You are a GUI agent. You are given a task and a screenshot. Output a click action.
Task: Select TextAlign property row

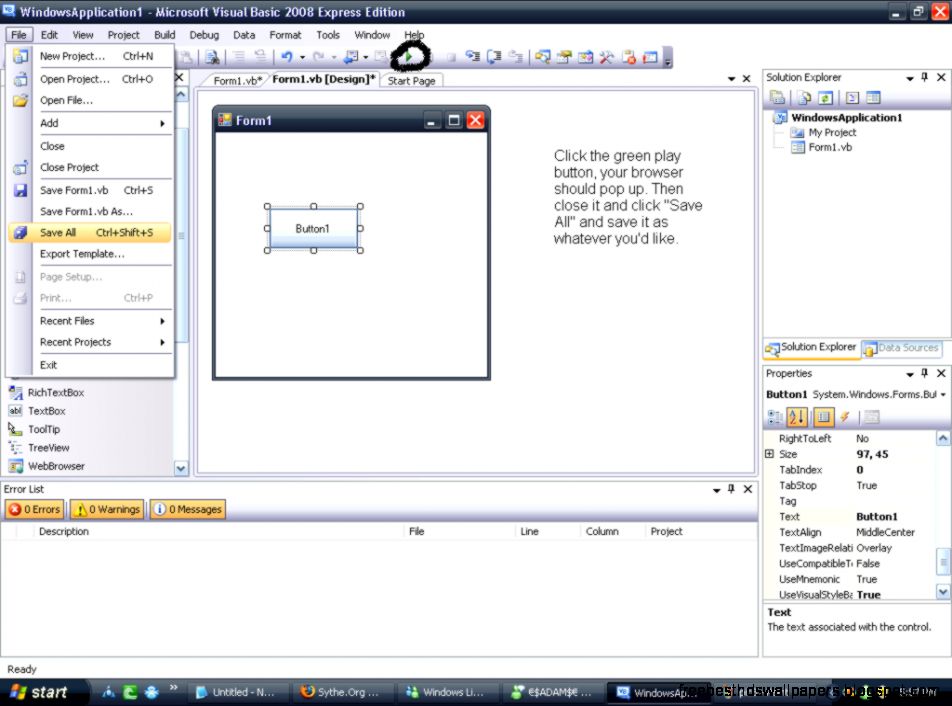coord(850,532)
